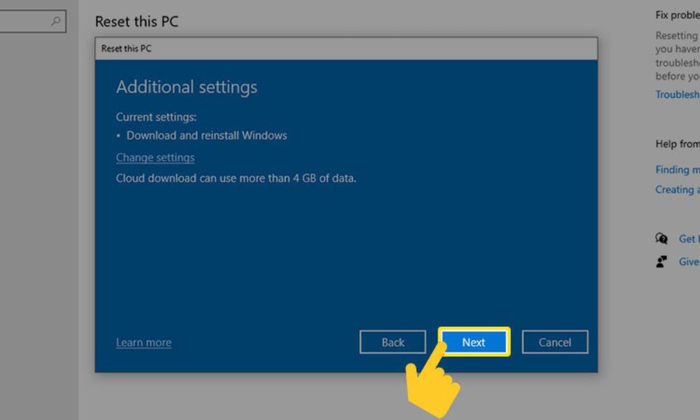Open the Get help link text
Image resolution: width=700 pixels, height=420 pixels.
coord(688,239)
